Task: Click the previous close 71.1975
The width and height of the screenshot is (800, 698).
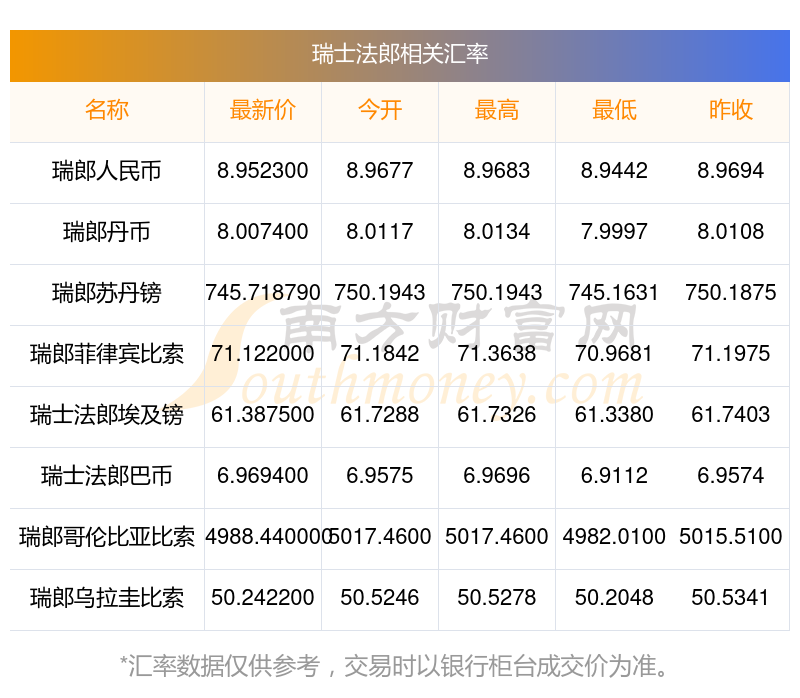Action: point(731,354)
